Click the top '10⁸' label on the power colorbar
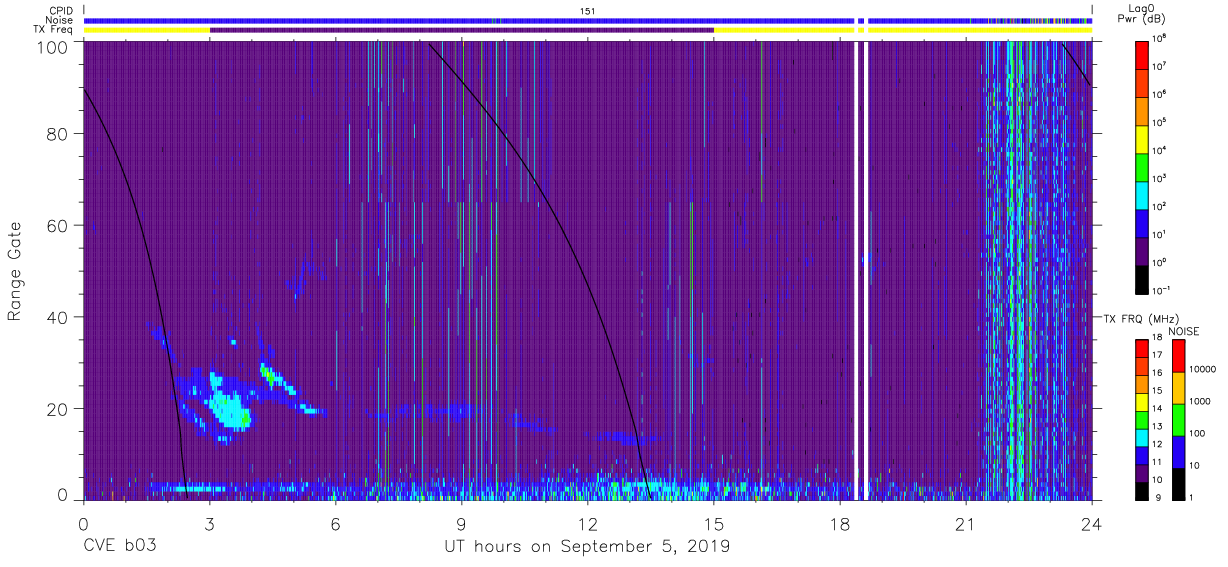Image resolution: width=1228 pixels, height=567 pixels. click(1159, 39)
